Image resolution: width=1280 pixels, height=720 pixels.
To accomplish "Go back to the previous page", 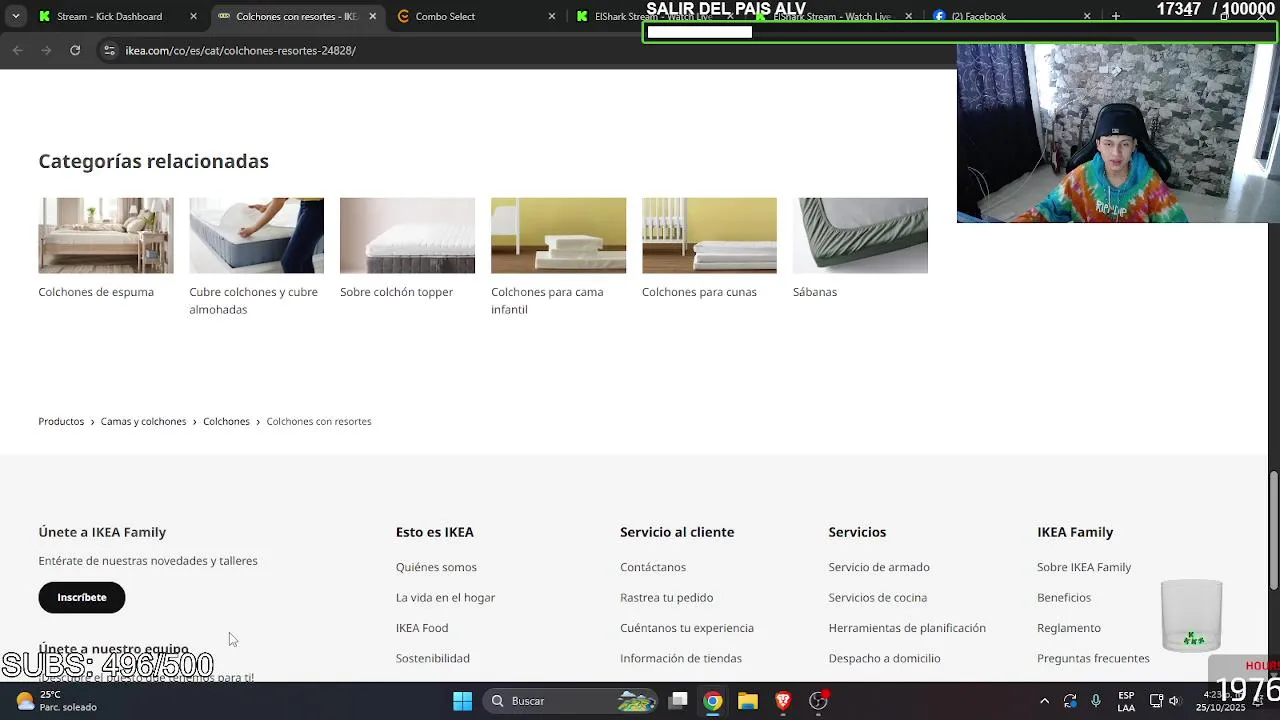I will [x=18, y=50].
